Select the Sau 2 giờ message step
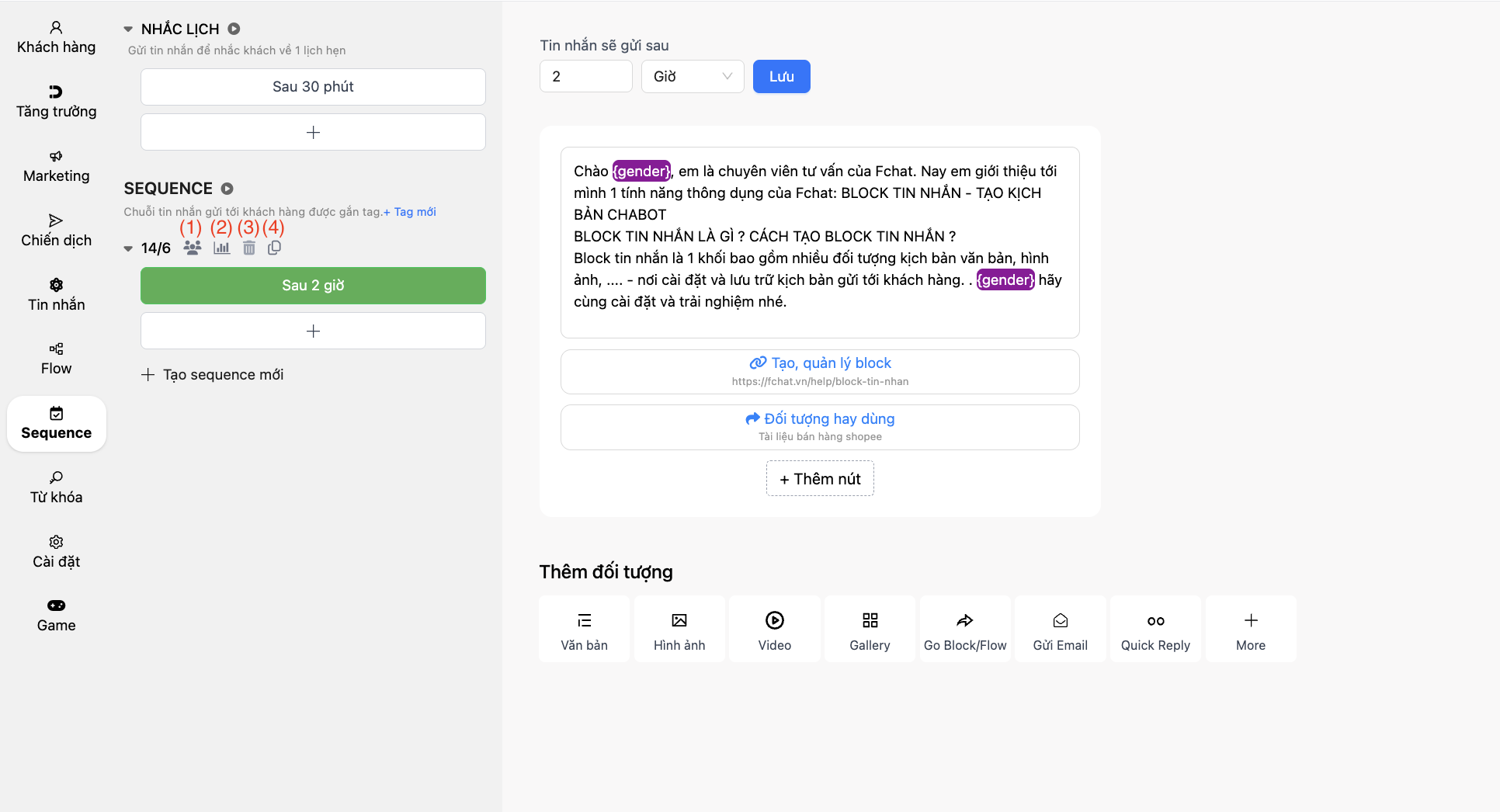 point(313,286)
